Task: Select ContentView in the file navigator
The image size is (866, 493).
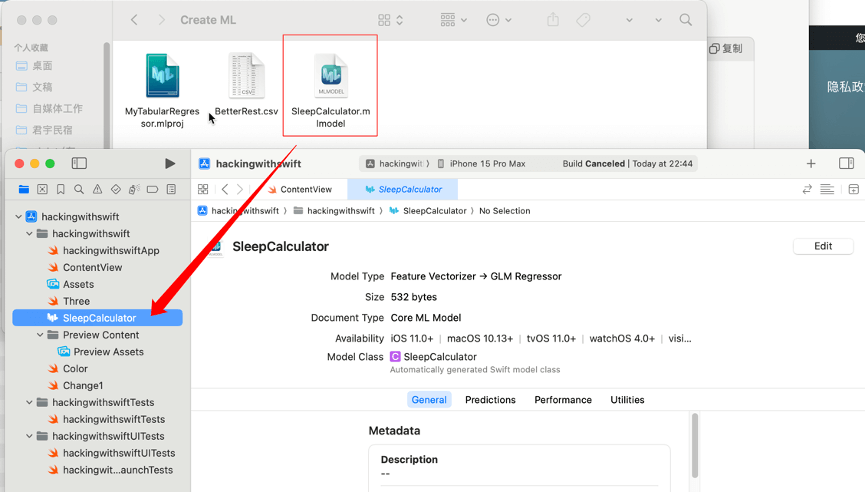Action: point(92,267)
